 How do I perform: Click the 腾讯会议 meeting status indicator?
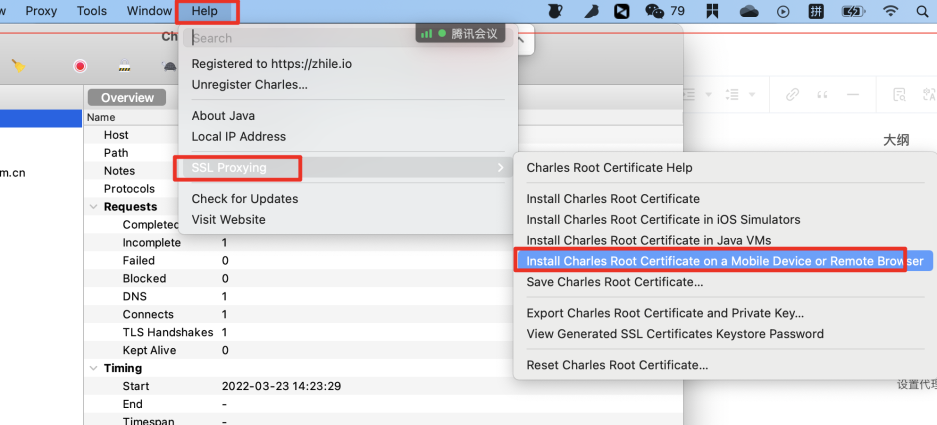461,34
